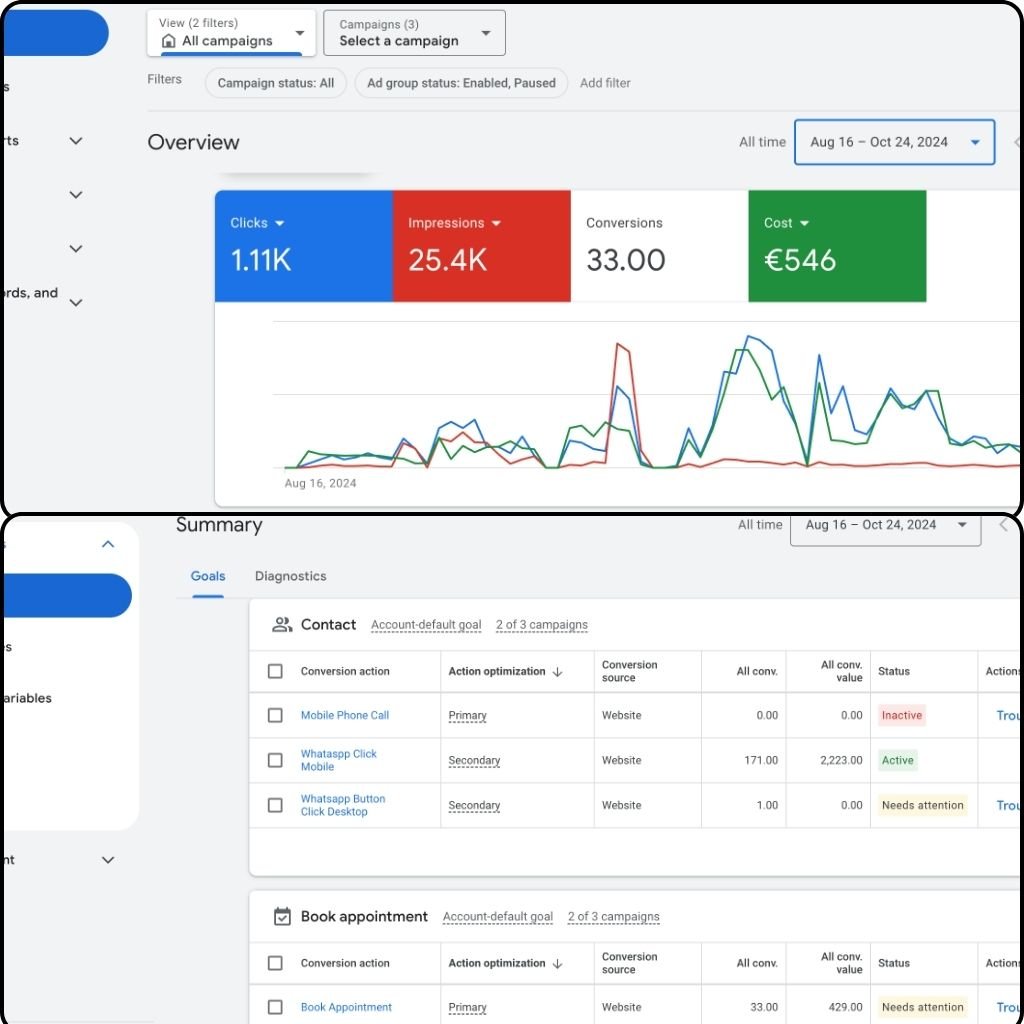Click the home icon beside All campaigns
Image resolution: width=1024 pixels, height=1024 pixels.
168,41
